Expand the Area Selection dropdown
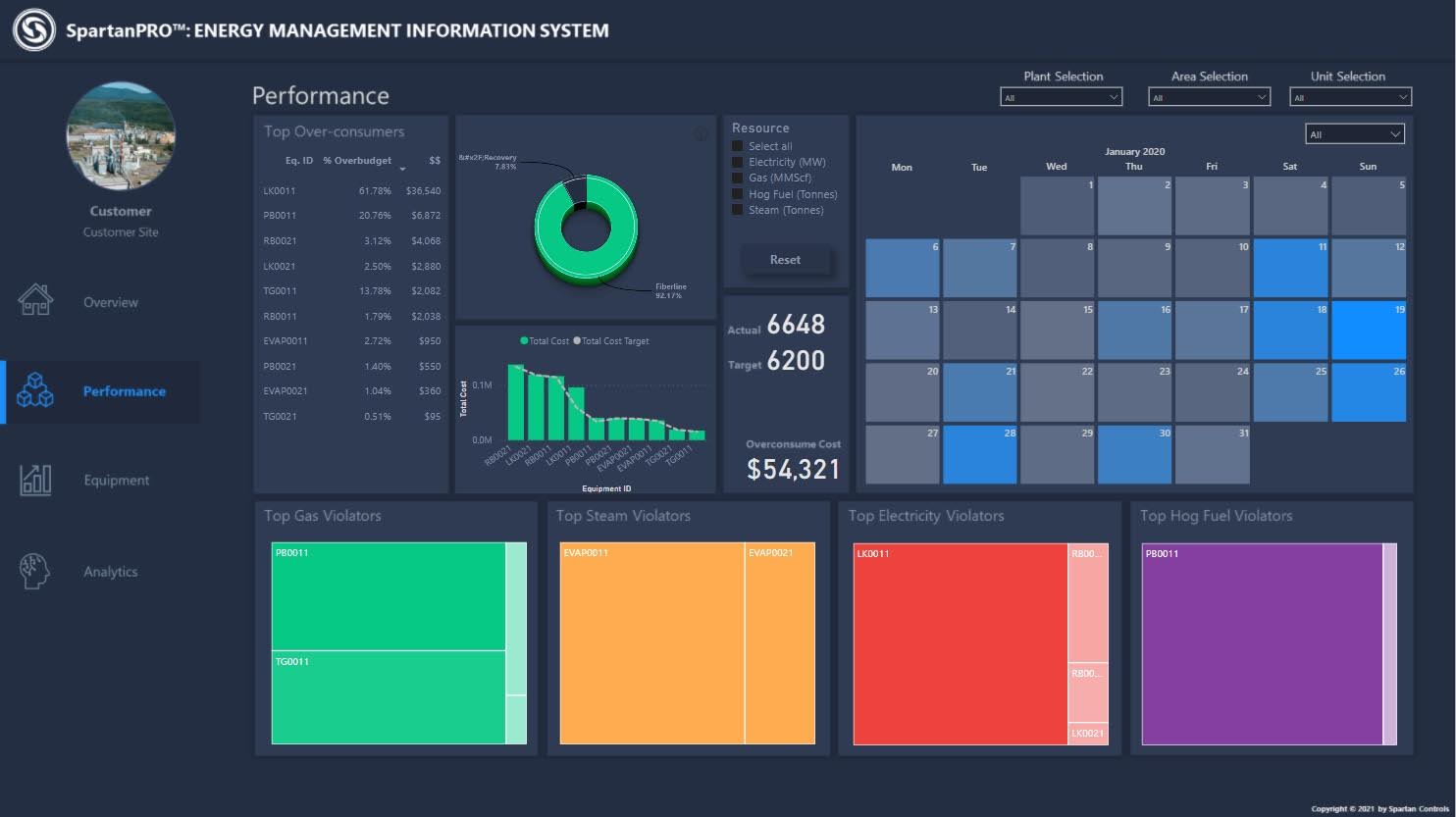The image size is (1456, 817). coord(1209,97)
